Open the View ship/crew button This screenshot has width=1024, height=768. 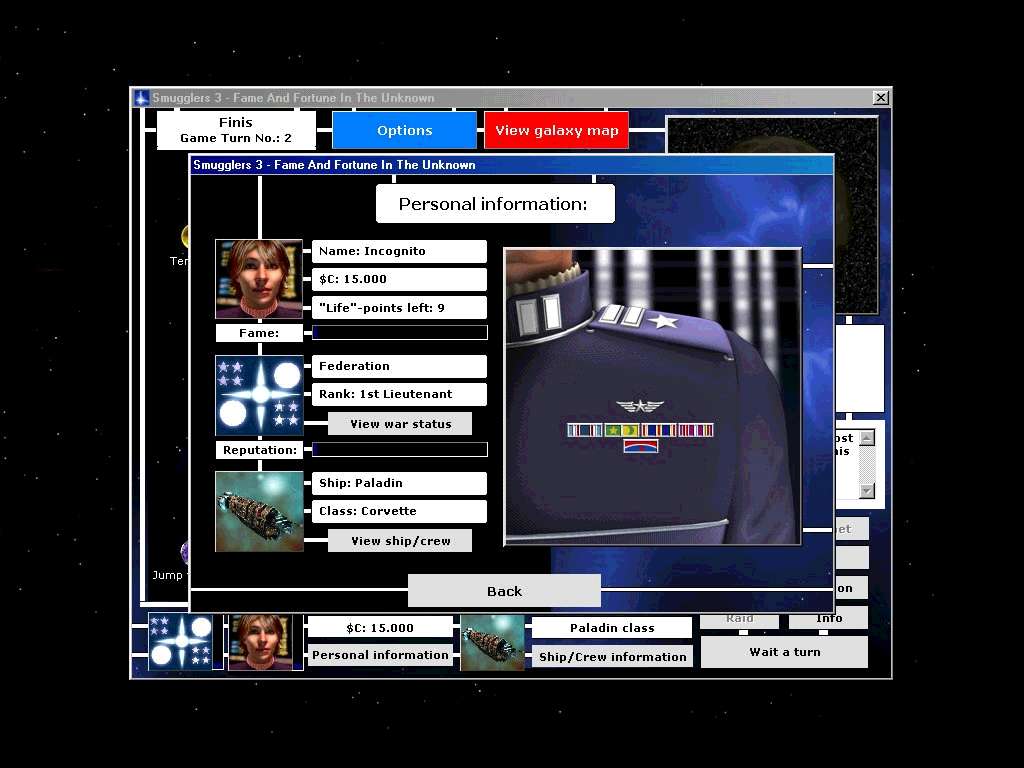click(x=400, y=541)
